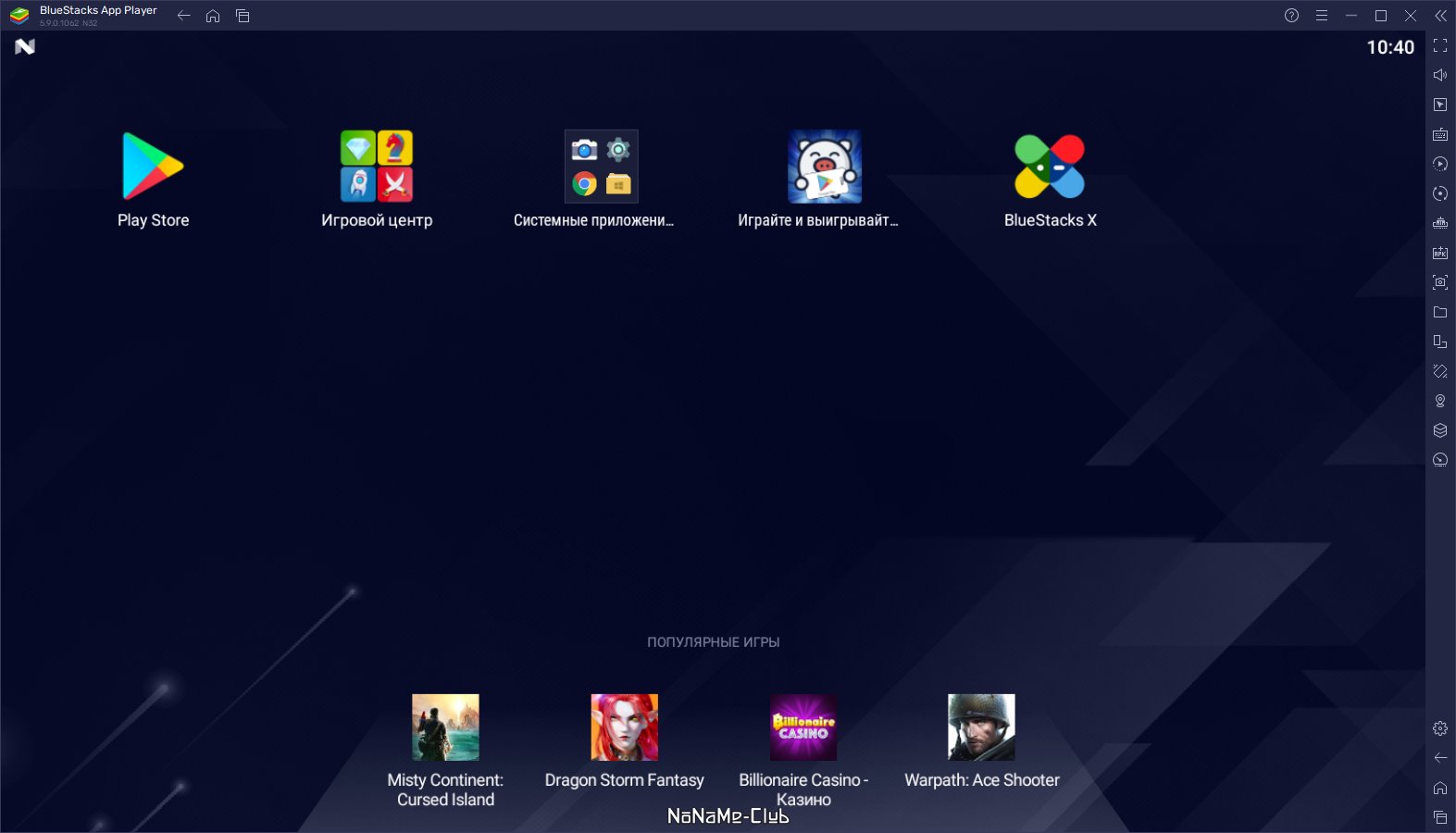Take a screenshot using the sidebar camera icon

(1440, 282)
